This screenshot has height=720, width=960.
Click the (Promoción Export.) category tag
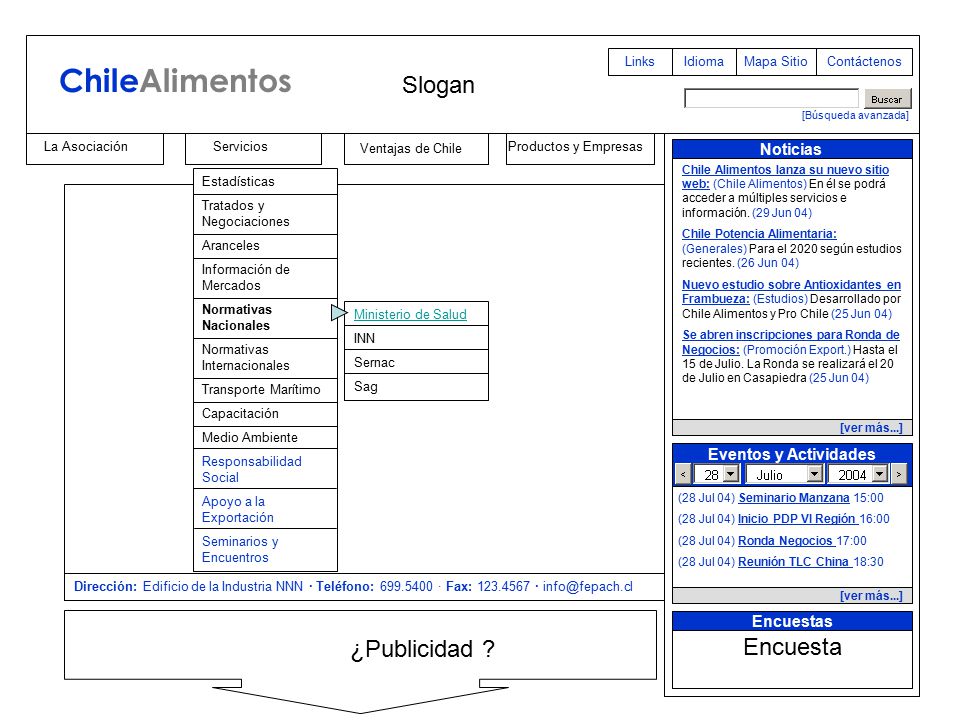pyautogui.click(x=797, y=350)
